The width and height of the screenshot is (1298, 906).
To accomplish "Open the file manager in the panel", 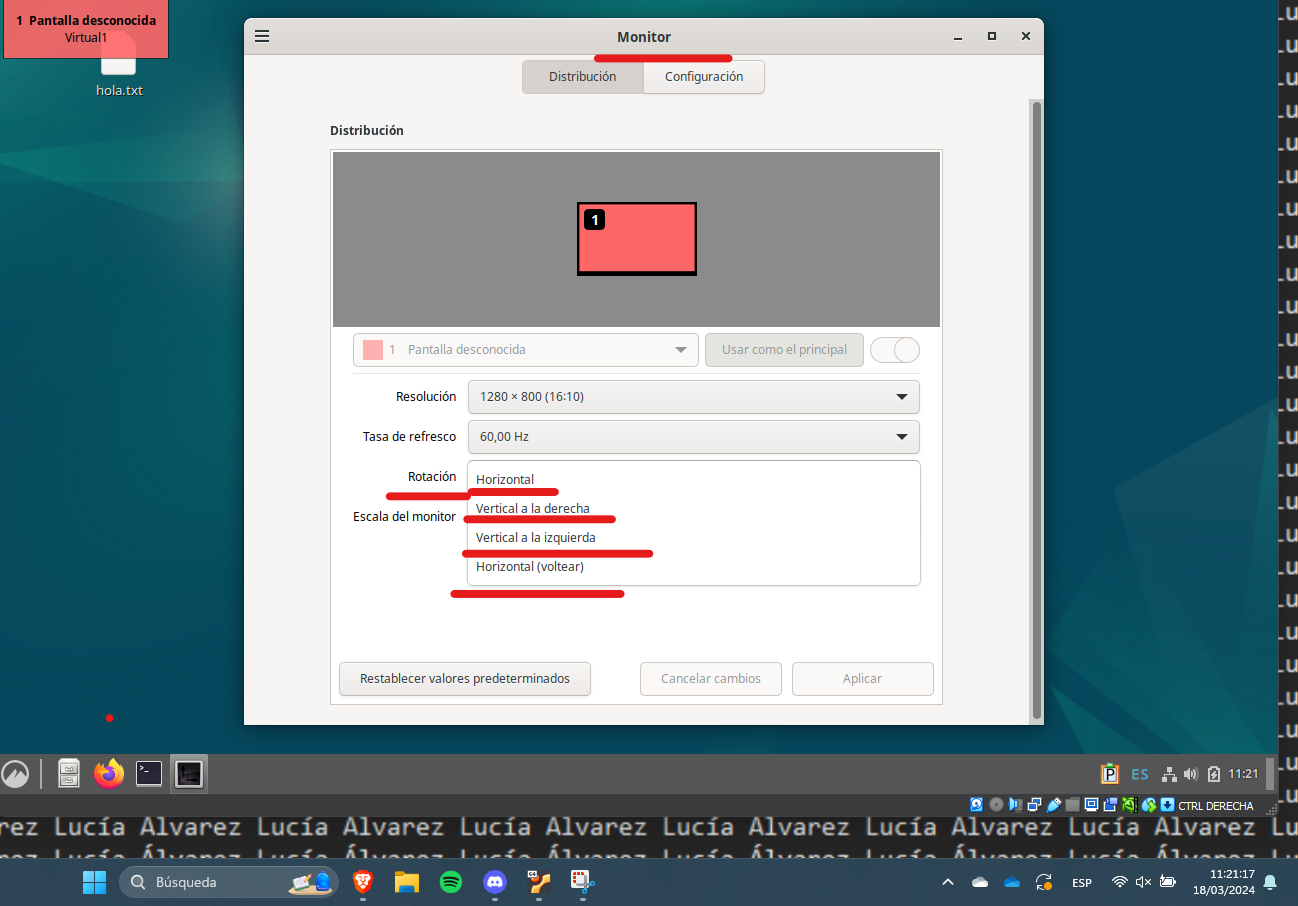I will [x=69, y=773].
